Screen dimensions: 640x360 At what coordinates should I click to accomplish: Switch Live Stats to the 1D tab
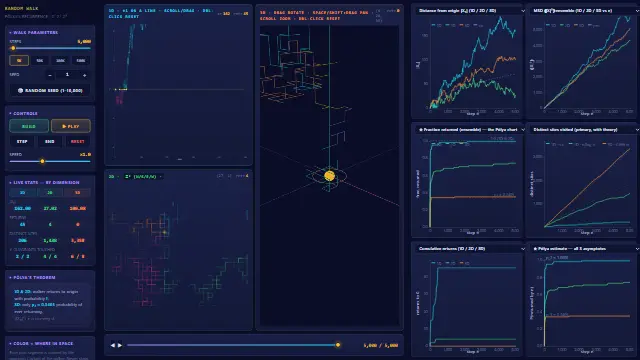(22, 192)
